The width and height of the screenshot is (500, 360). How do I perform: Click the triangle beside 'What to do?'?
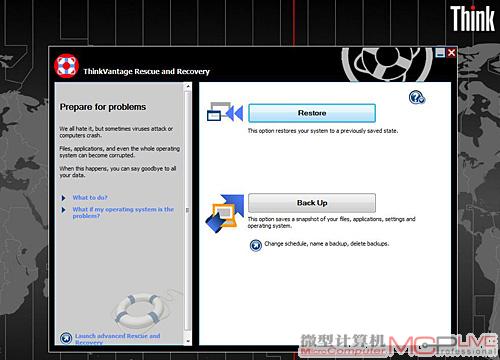[x=64, y=198]
